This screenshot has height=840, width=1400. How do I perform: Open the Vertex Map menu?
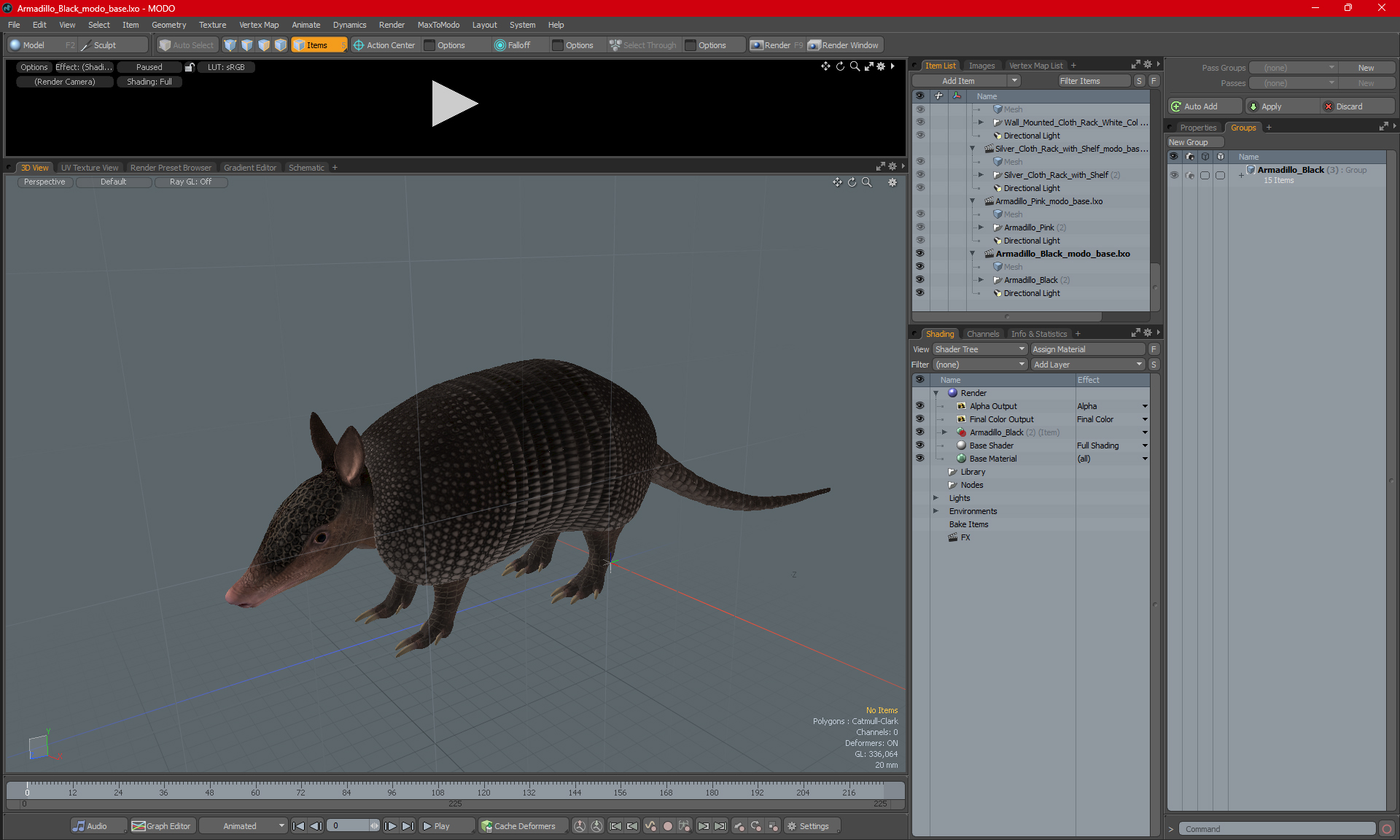[259, 25]
